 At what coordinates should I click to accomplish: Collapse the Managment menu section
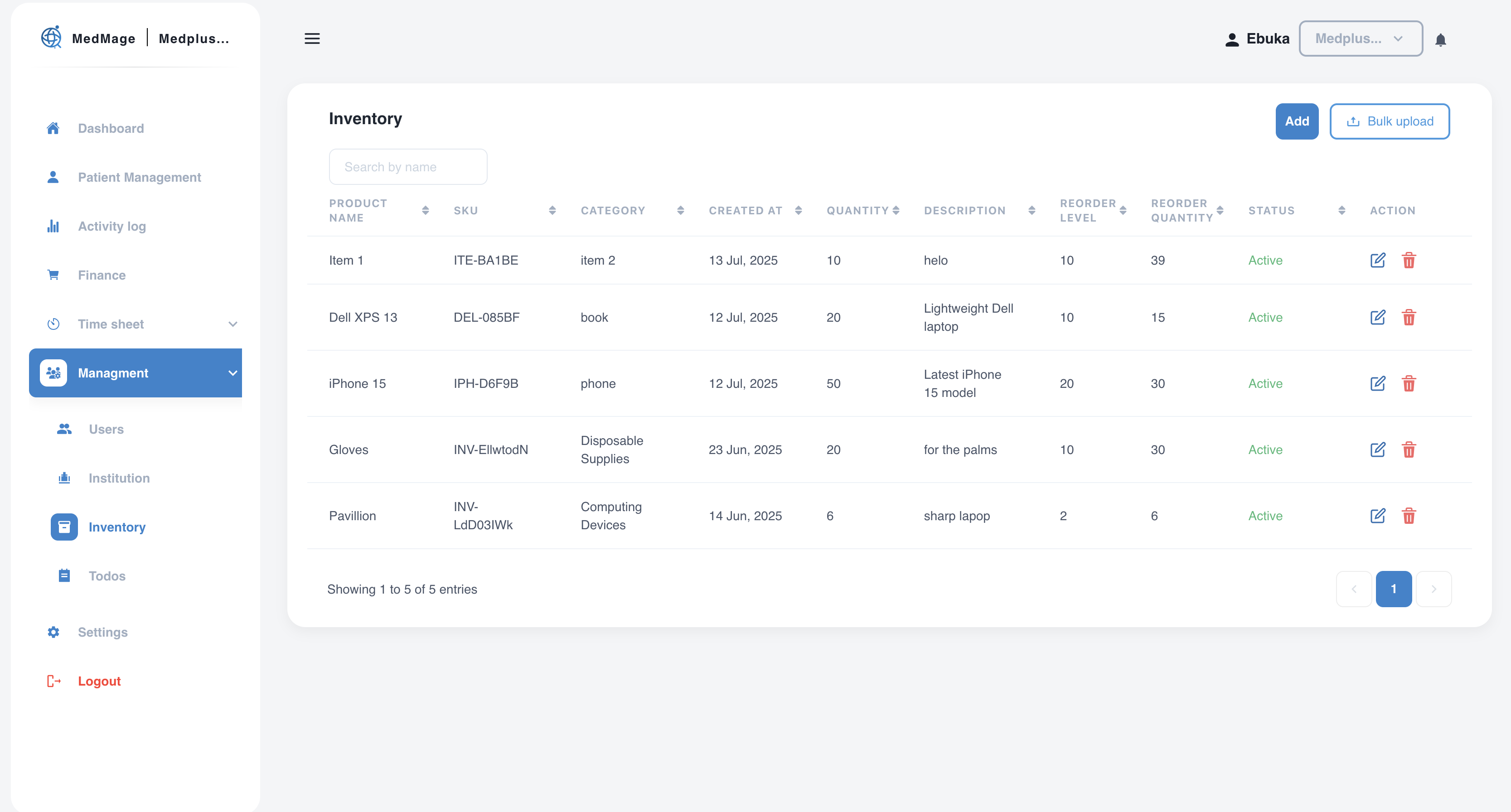(232, 373)
